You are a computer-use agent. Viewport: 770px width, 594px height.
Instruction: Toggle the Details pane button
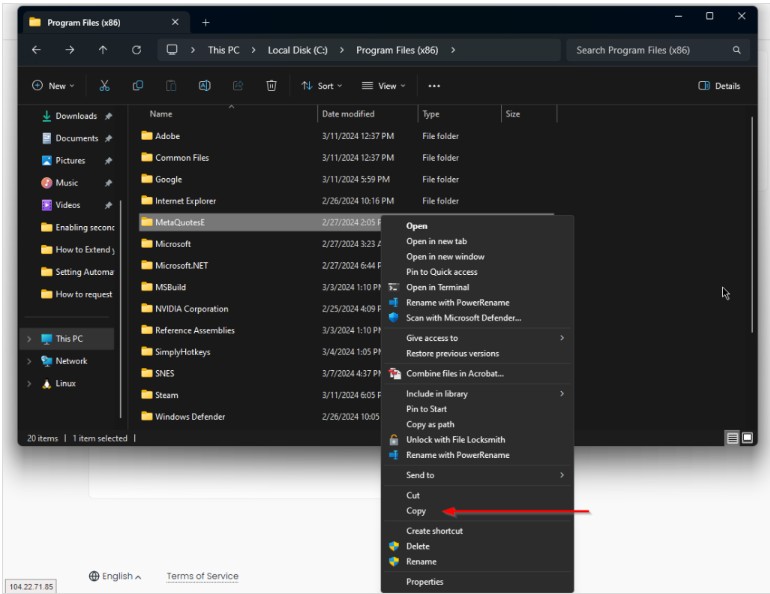(x=719, y=86)
